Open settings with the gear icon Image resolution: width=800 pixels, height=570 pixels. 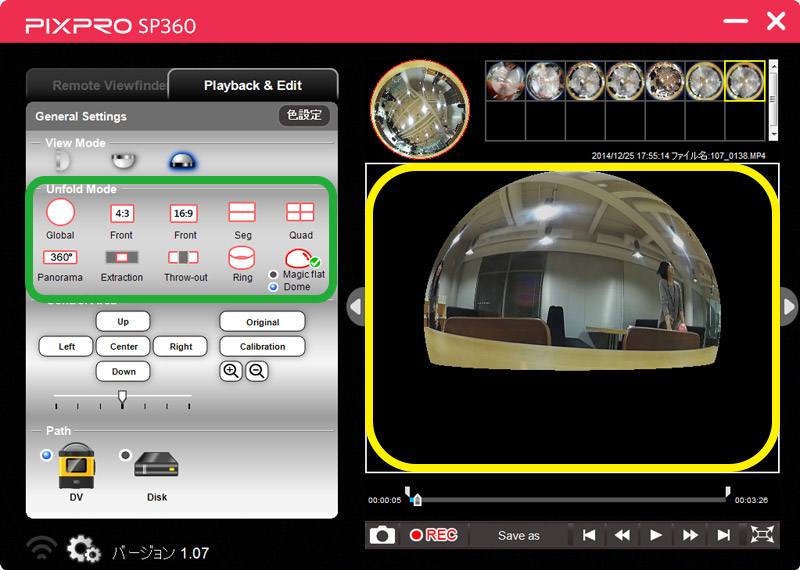tap(83, 549)
